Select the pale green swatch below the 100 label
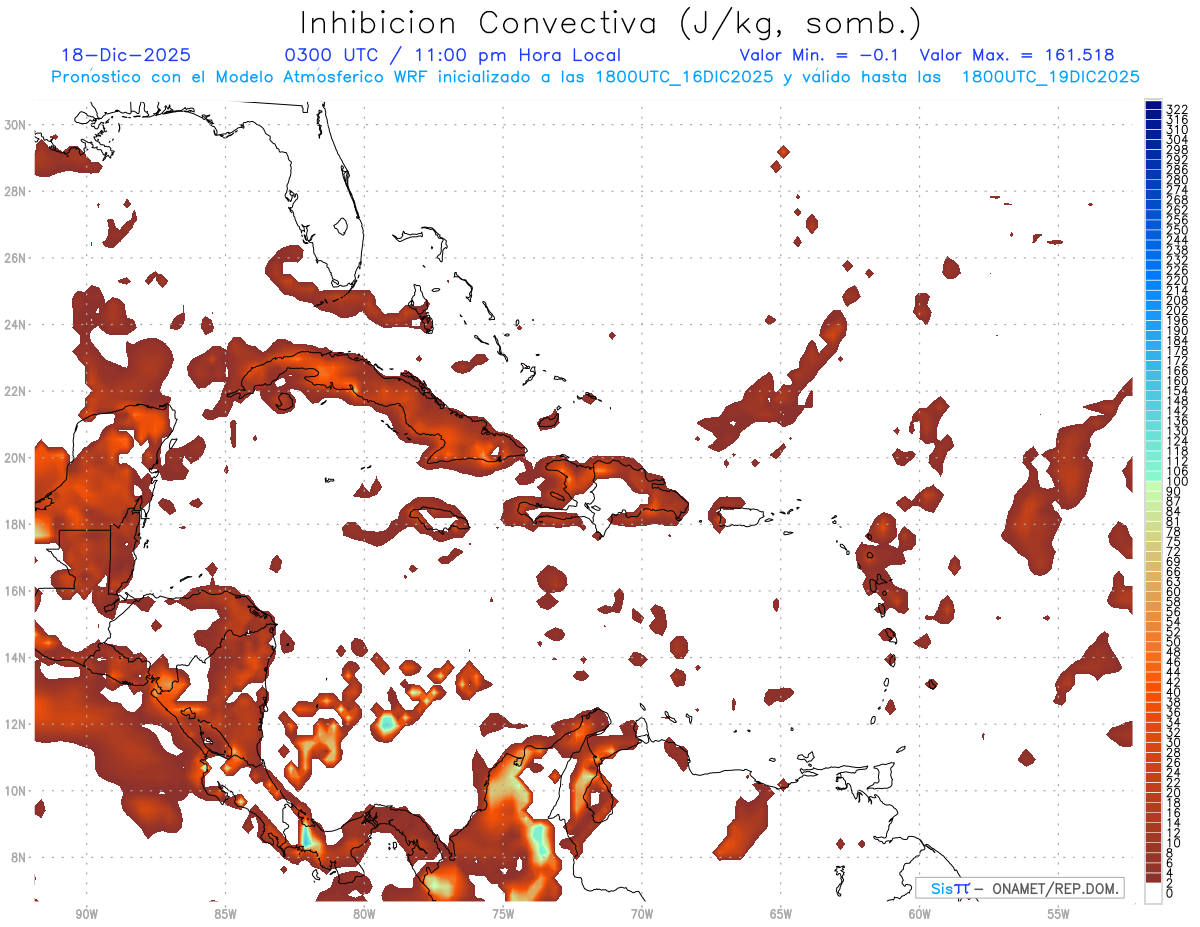Image resolution: width=1200 pixels, height=927 pixels. pos(1153,487)
